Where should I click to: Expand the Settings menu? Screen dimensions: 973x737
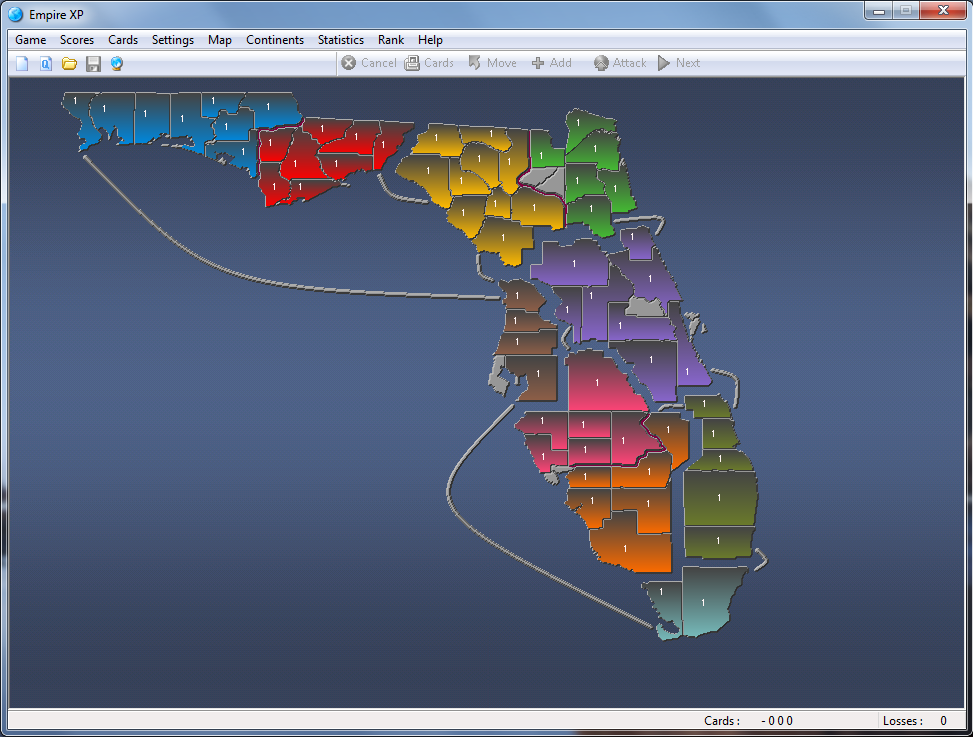pyautogui.click(x=173, y=40)
